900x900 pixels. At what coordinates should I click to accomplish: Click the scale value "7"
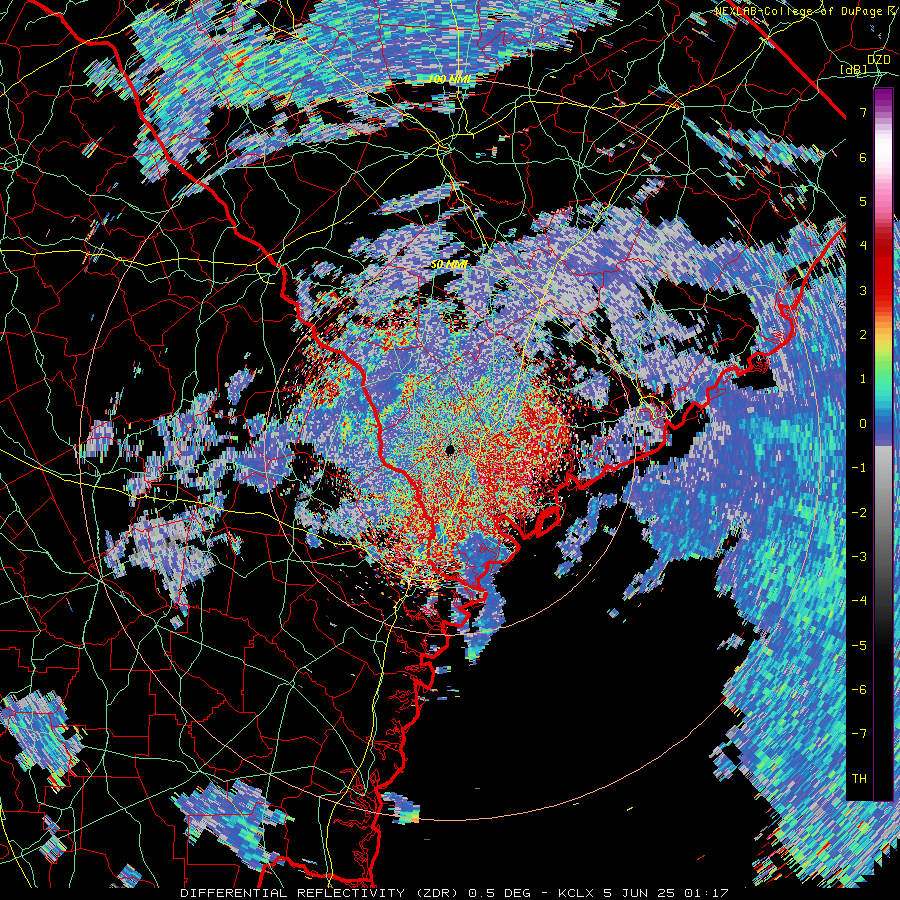[x=863, y=112]
